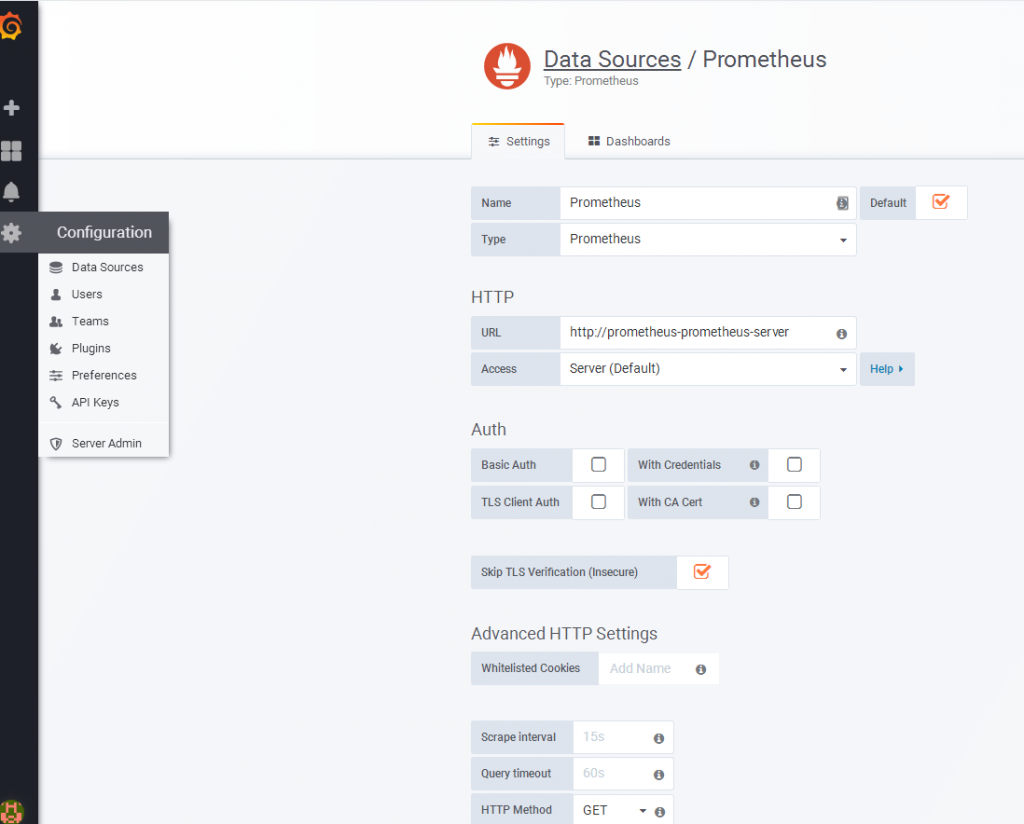This screenshot has height=824, width=1024.
Task: Toggle the Default data source checkbox
Action: tap(941, 202)
